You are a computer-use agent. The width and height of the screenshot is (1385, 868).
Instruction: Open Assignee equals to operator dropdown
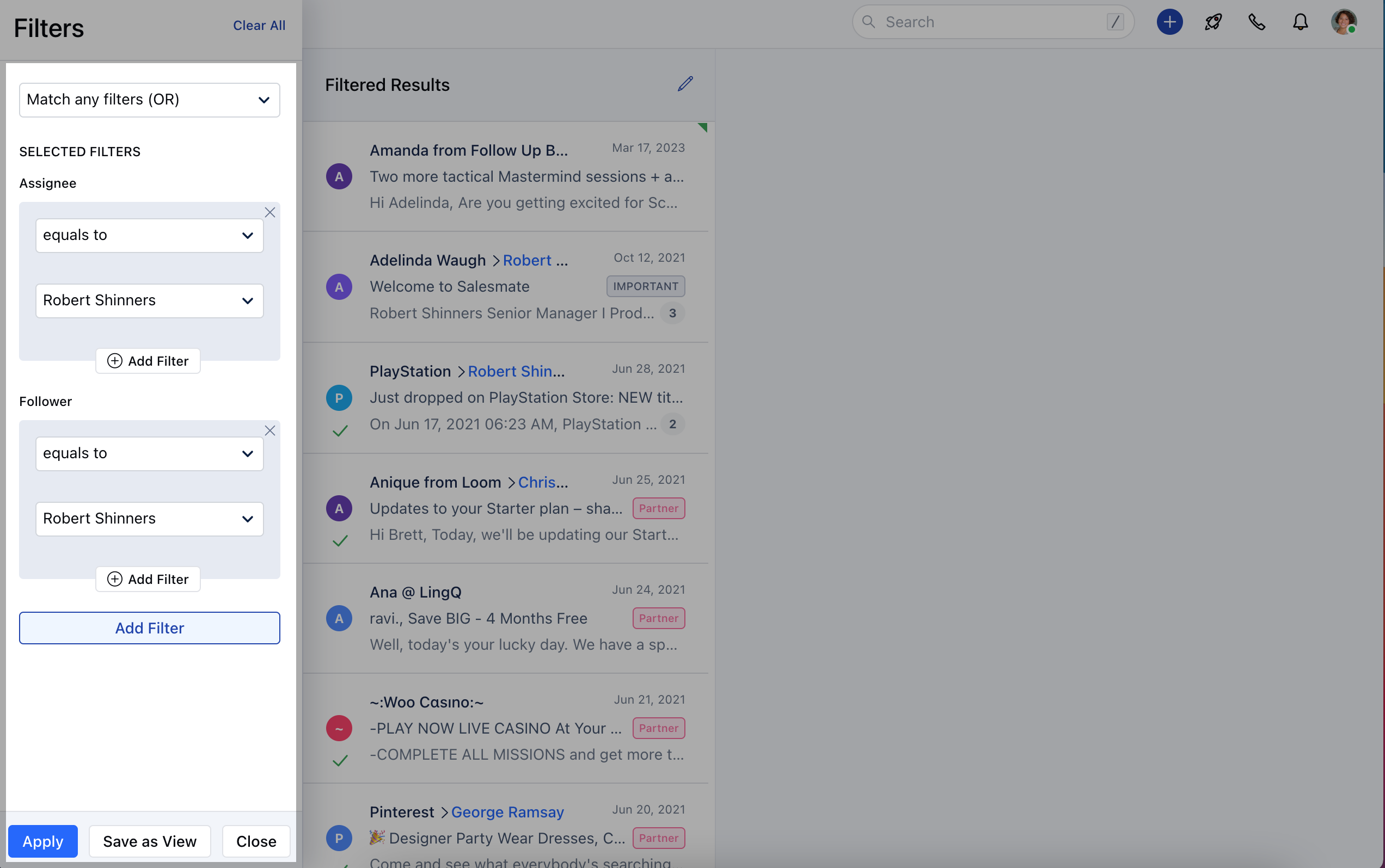(x=149, y=236)
